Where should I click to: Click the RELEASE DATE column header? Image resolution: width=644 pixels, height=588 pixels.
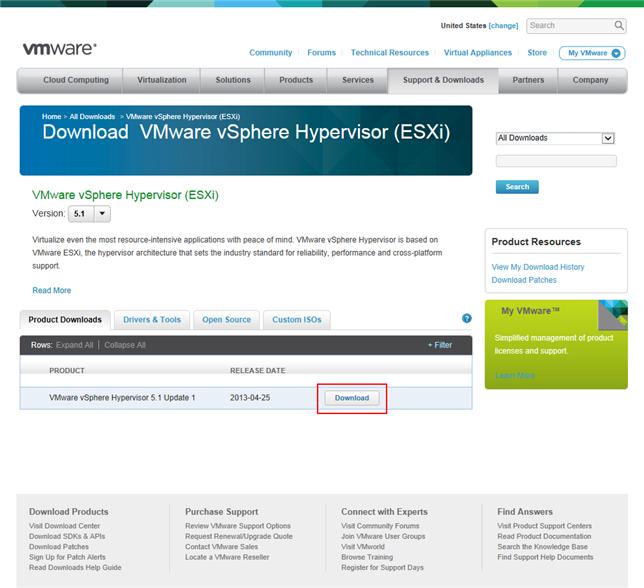click(x=258, y=371)
